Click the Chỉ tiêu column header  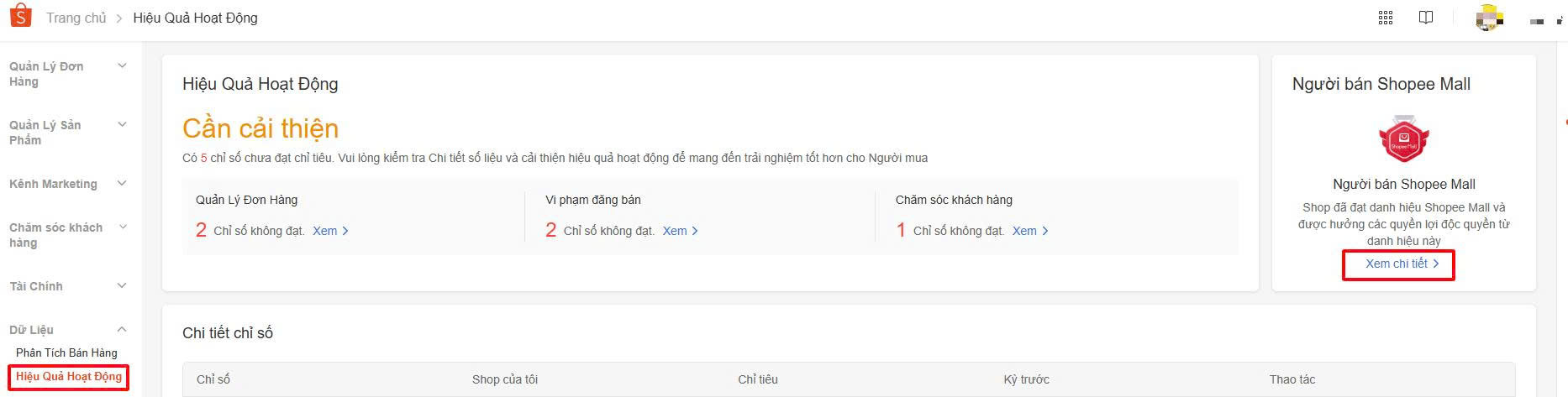[x=757, y=379]
